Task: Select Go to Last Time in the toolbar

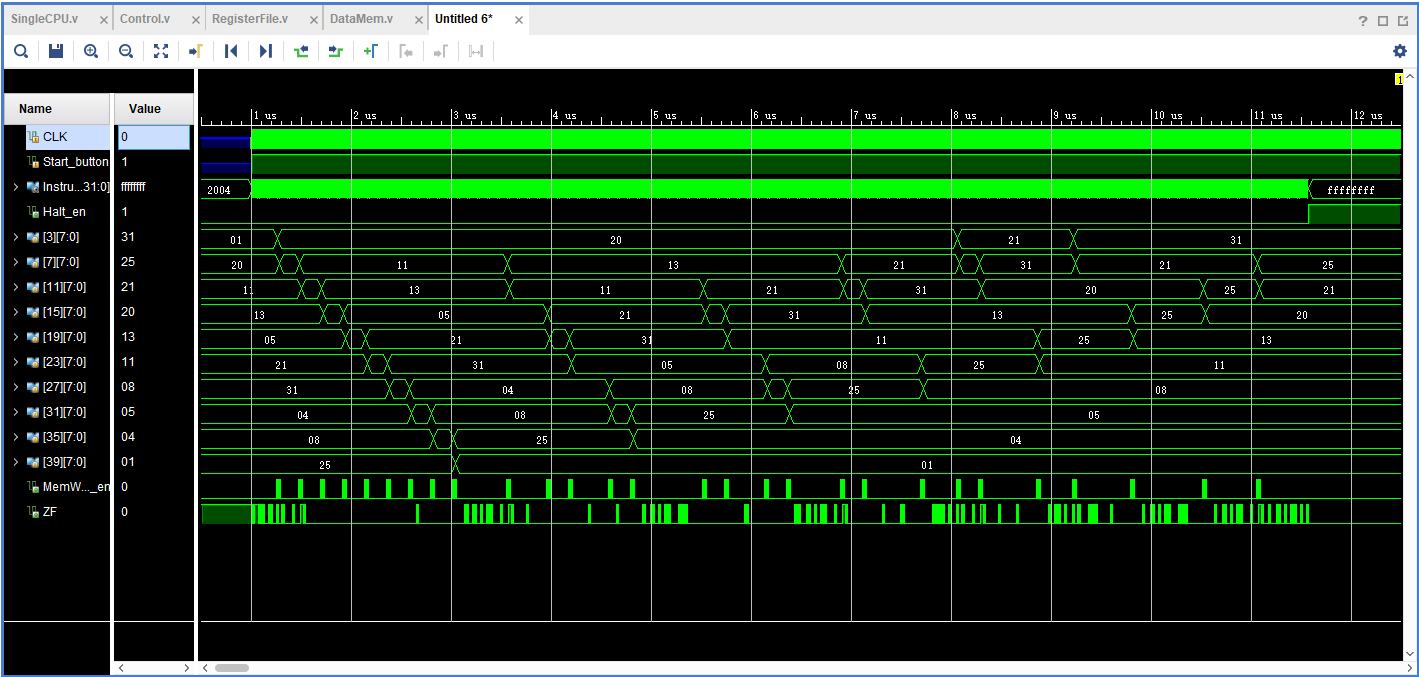Action: [265, 51]
